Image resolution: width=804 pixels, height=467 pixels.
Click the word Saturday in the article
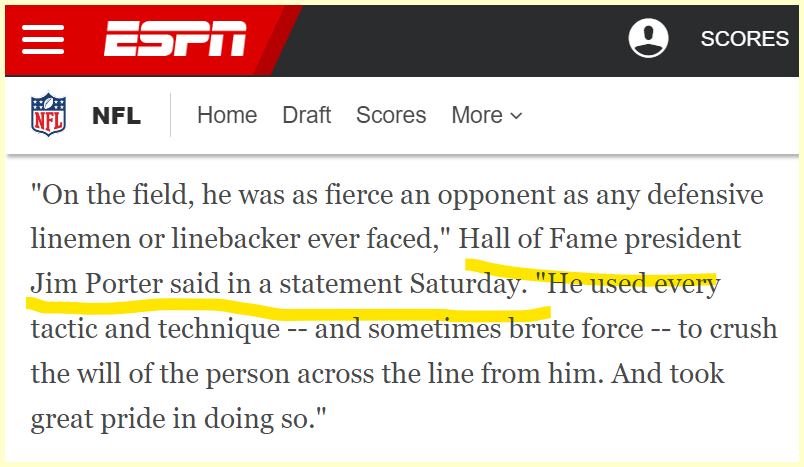click(464, 284)
